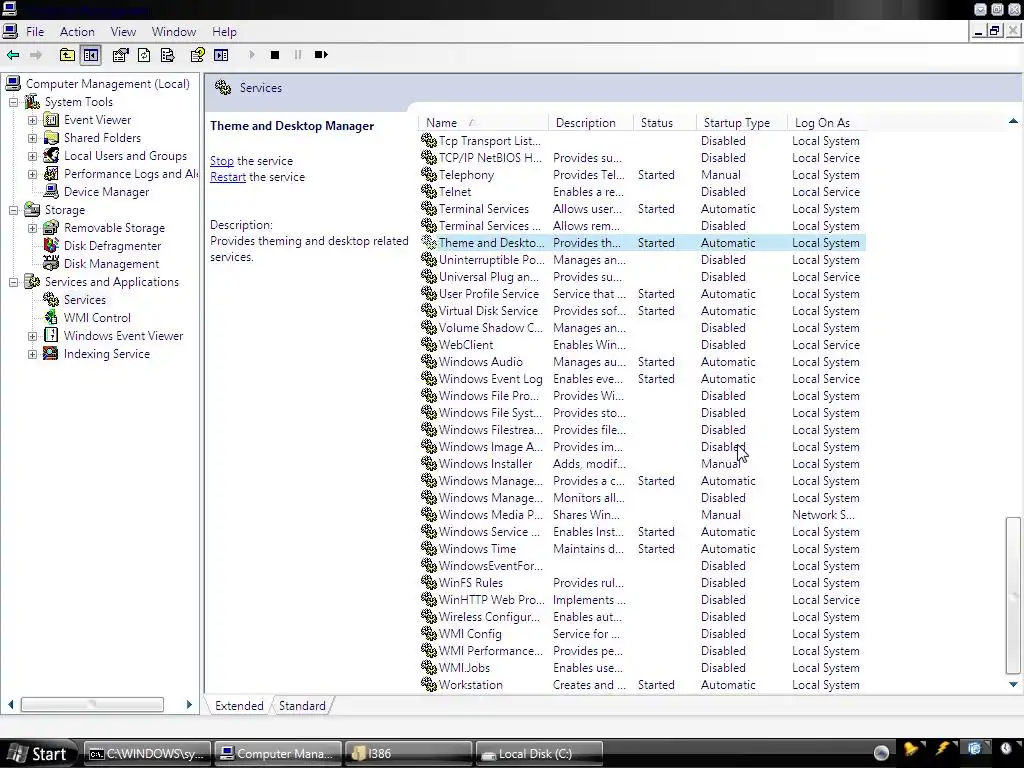Click the Refresh toolbar icon
This screenshot has height=768, width=1024.
tap(144, 56)
